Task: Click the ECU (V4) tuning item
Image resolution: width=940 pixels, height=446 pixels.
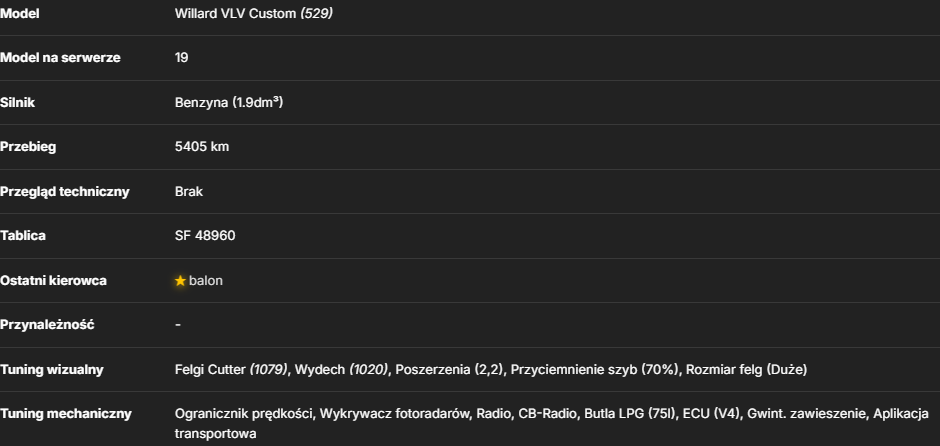Action: click(712, 414)
